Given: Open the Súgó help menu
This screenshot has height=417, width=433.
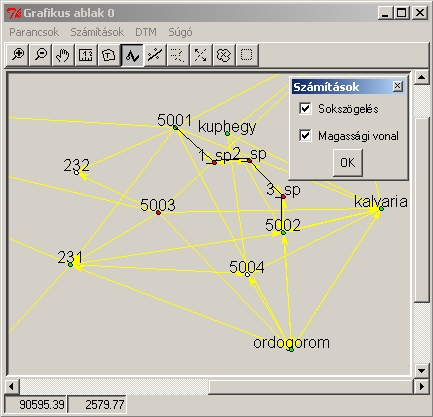Looking at the screenshot, I should pyautogui.click(x=180, y=32).
